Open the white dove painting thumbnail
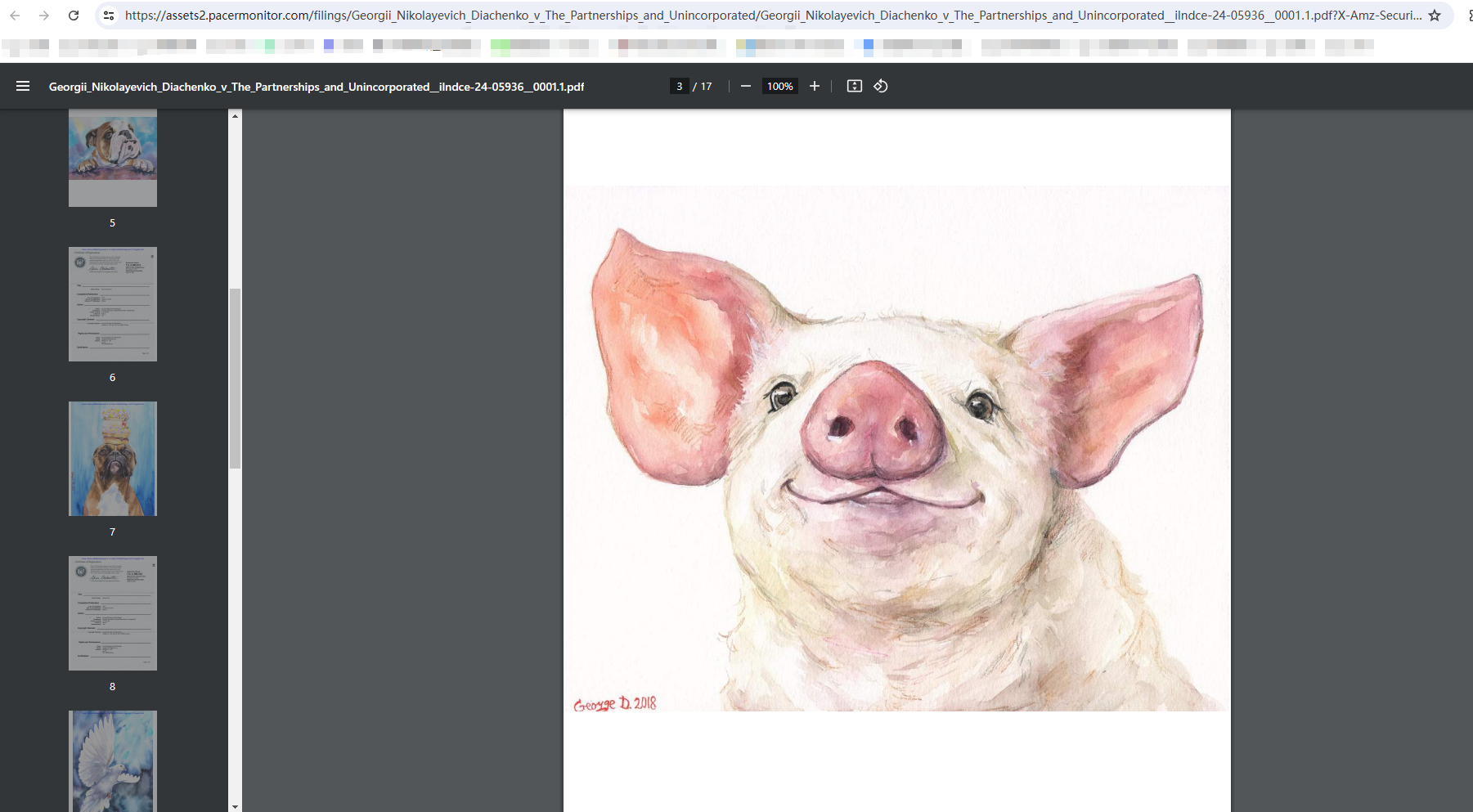The height and width of the screenshot is (812, 1473). point(113,761)
